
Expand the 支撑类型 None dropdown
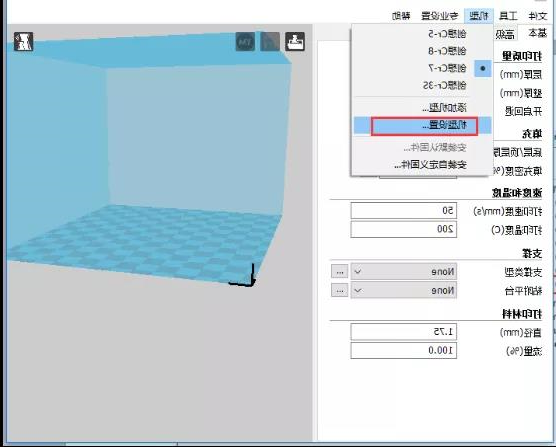pyautogui.click(x=404, y=272)
